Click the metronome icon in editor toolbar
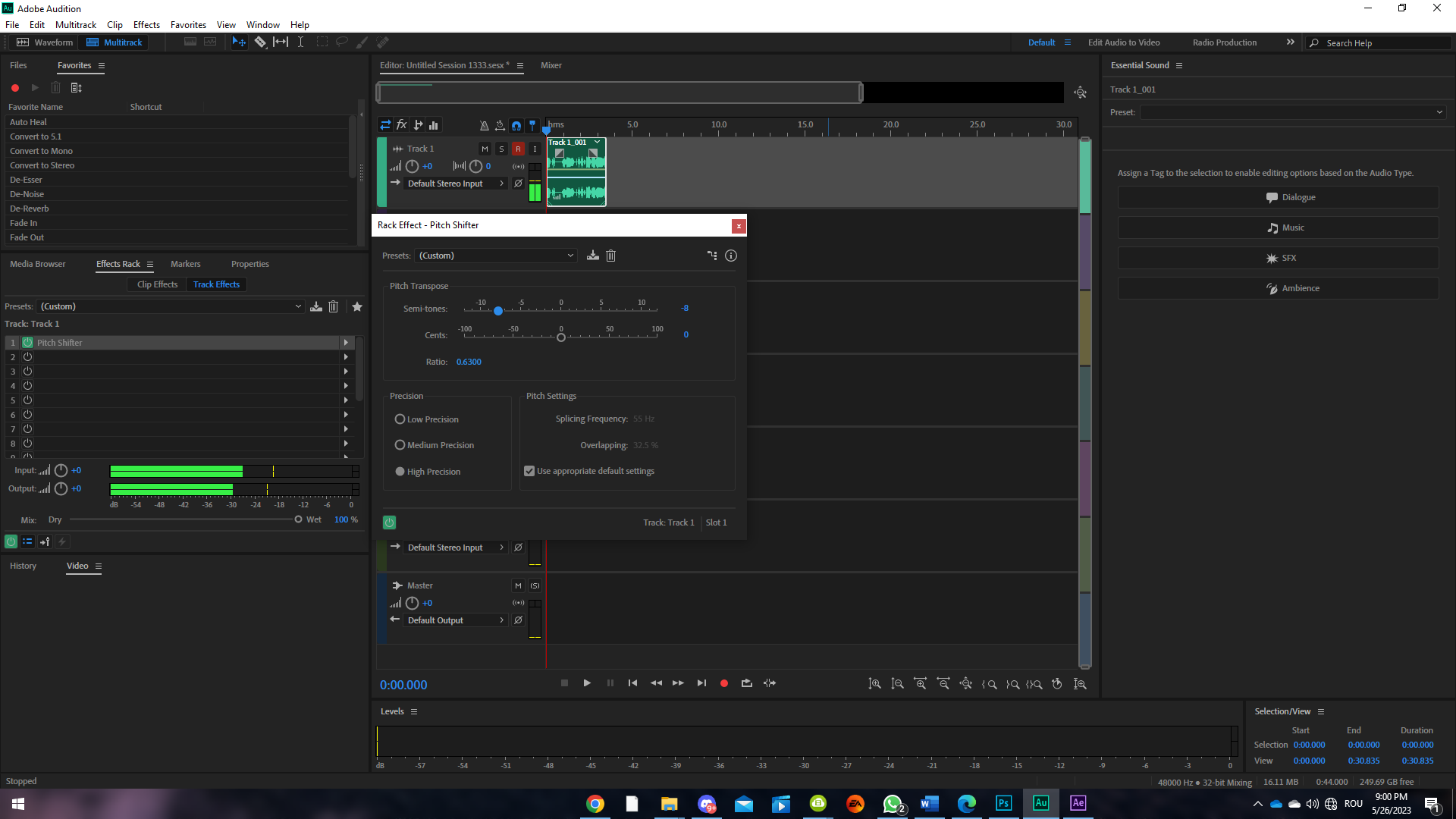The image size is (1456, 819). [484, 126]
